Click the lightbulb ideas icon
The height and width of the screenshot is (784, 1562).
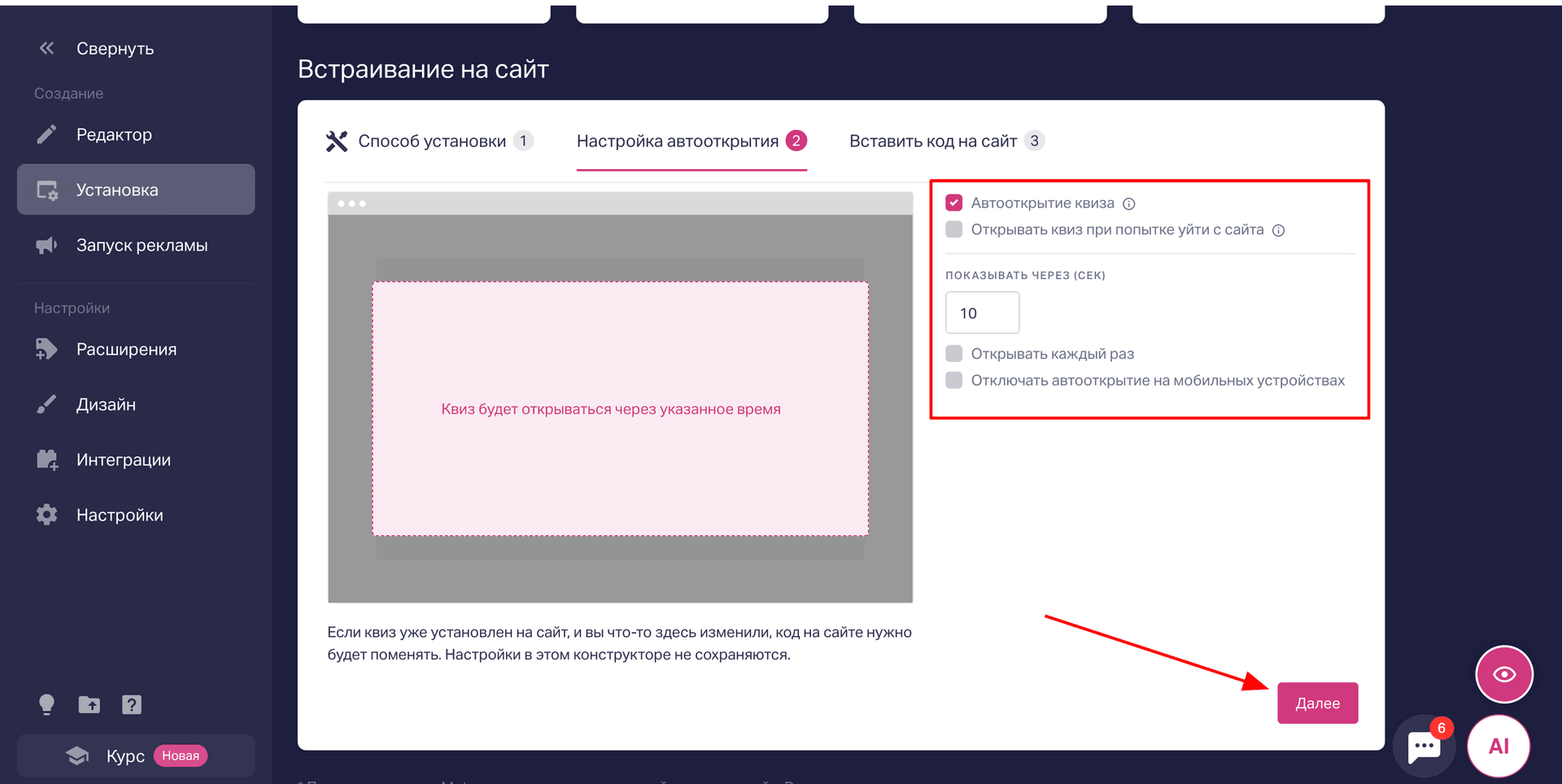coord(46,704)
